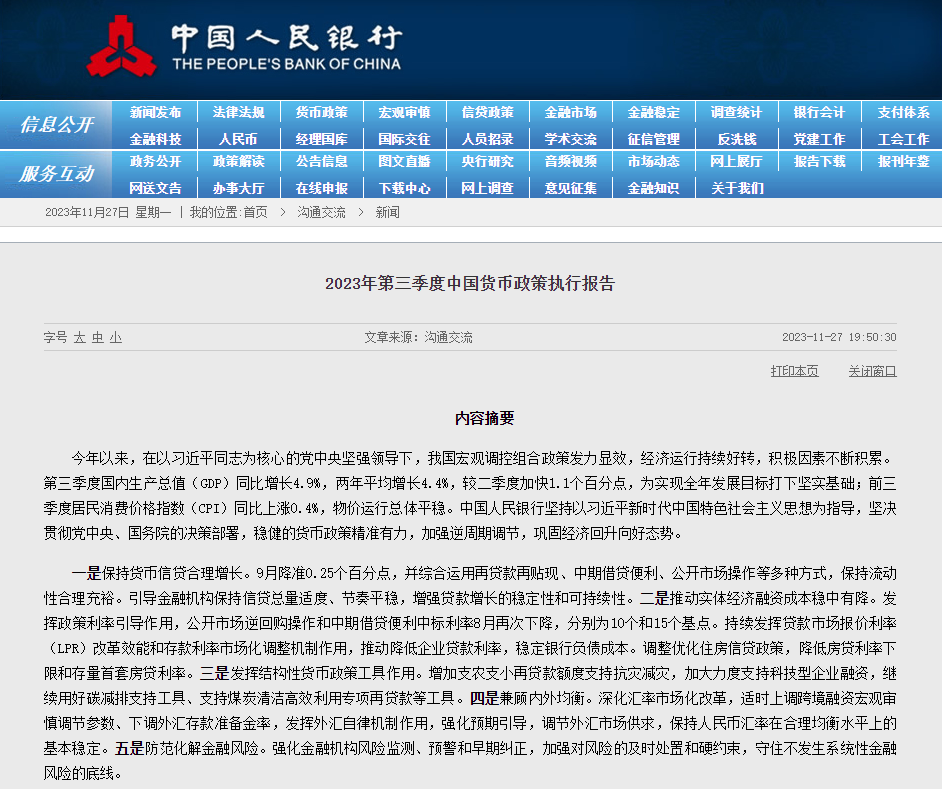
Task: Click the 打印本页 print link
Action: 794,371
